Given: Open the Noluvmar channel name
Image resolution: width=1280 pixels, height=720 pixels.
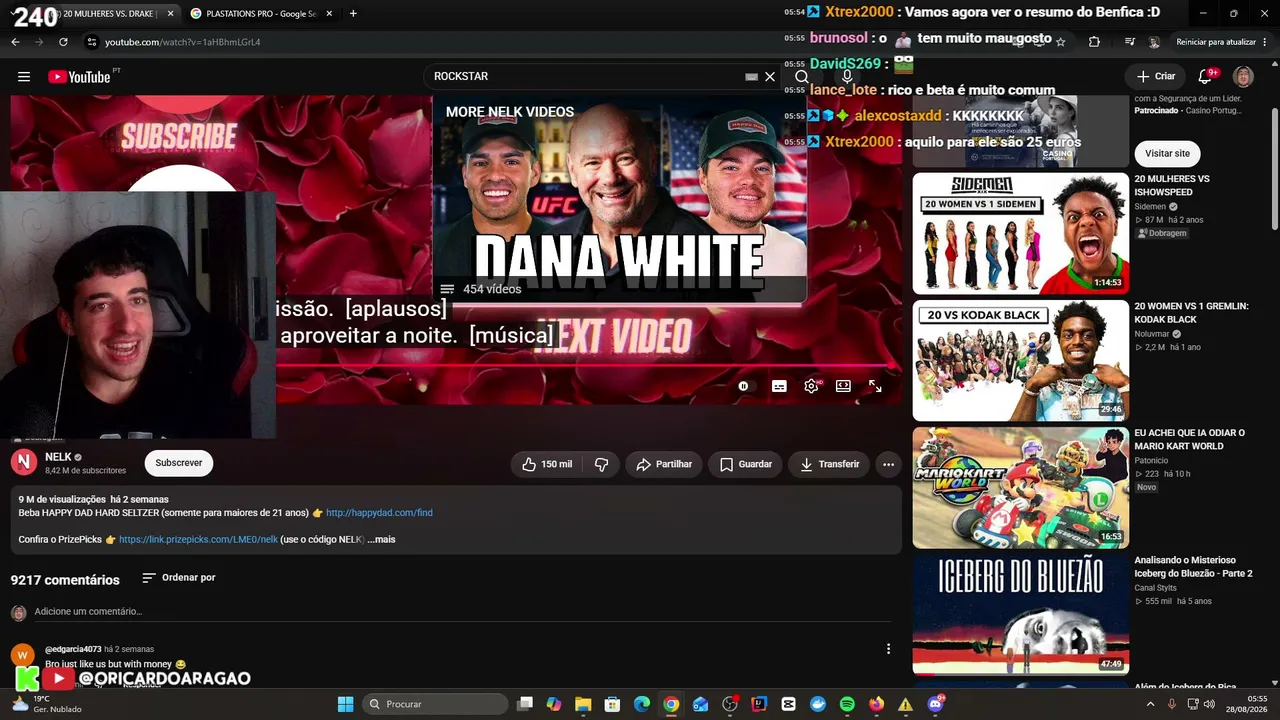Looking at the screenshot, I should coord(1152,334).
